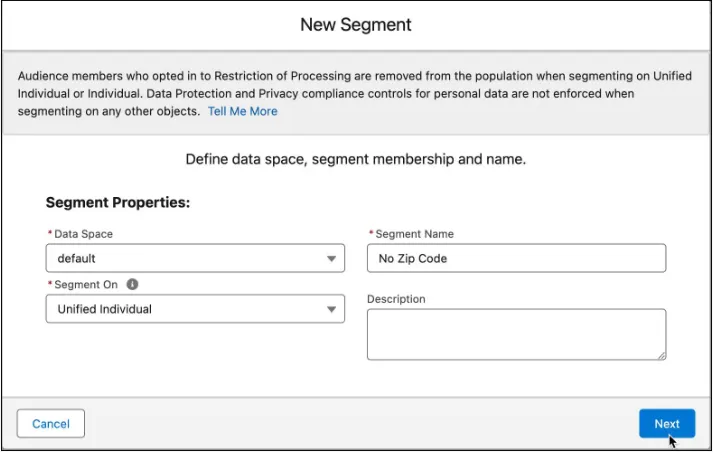Click the Description field label

click(396, 299)
